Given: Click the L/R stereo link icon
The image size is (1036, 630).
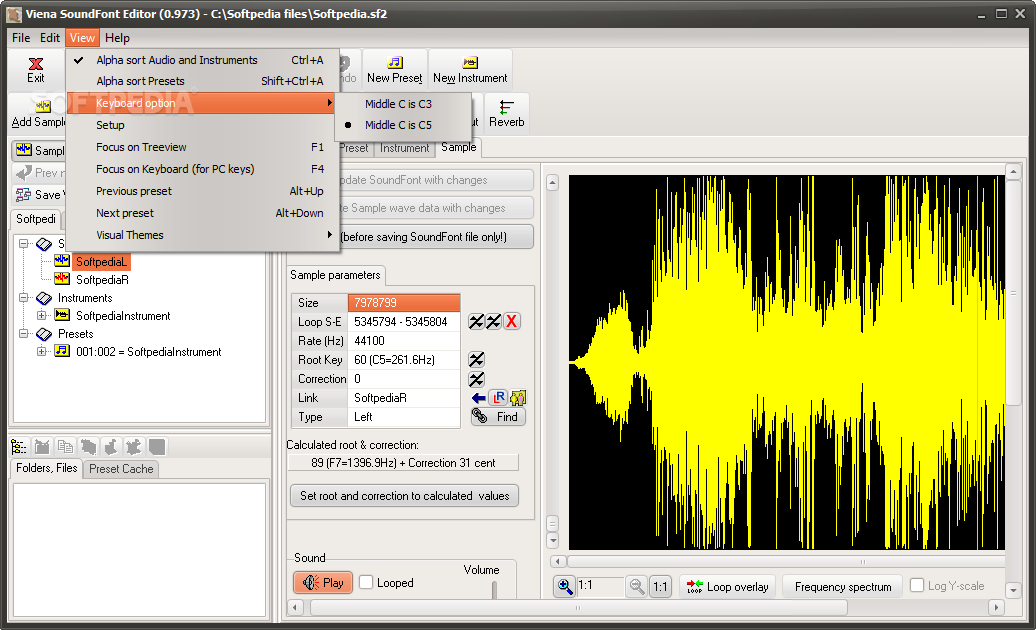Looking at the screenshot, I should click(x=499, y=398).
